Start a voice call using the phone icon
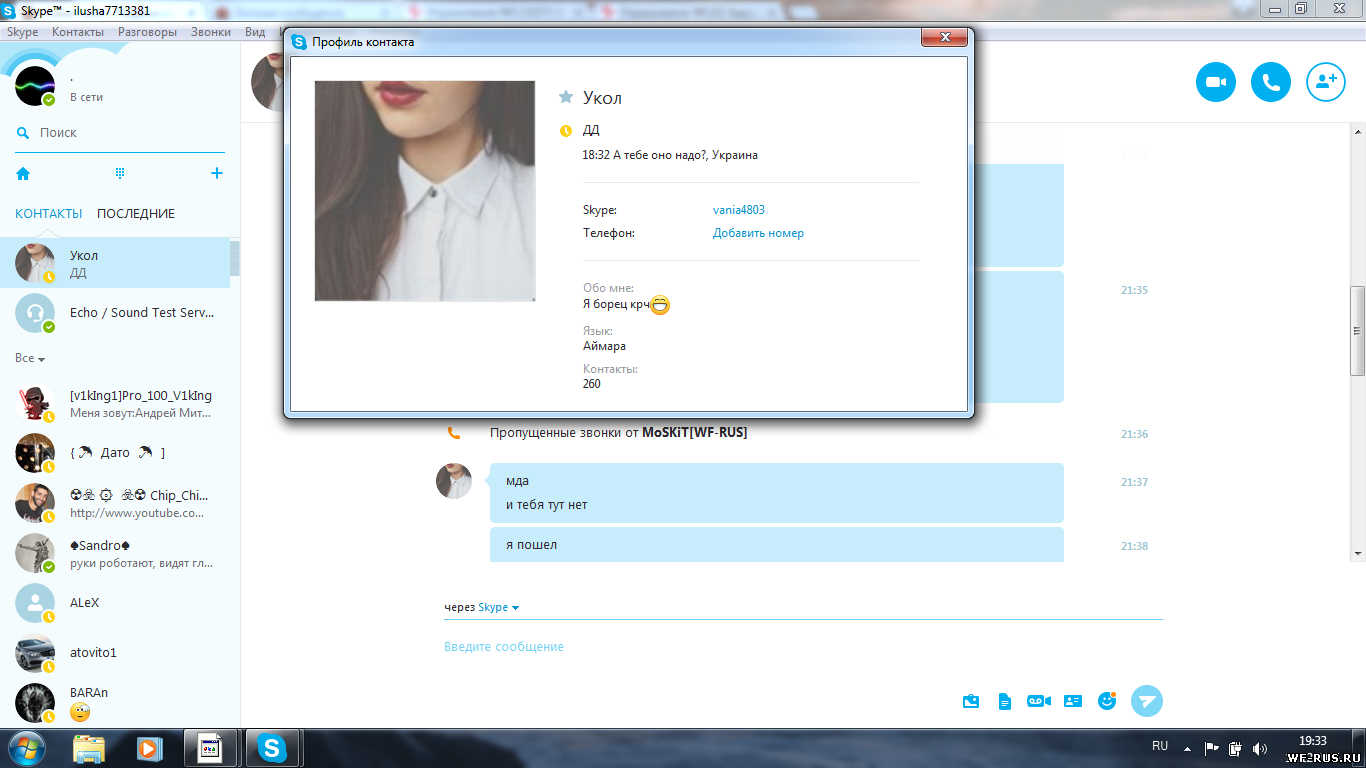Image resolution: width=1366 pixels, height=768 pixels. tap(1271, 82)
